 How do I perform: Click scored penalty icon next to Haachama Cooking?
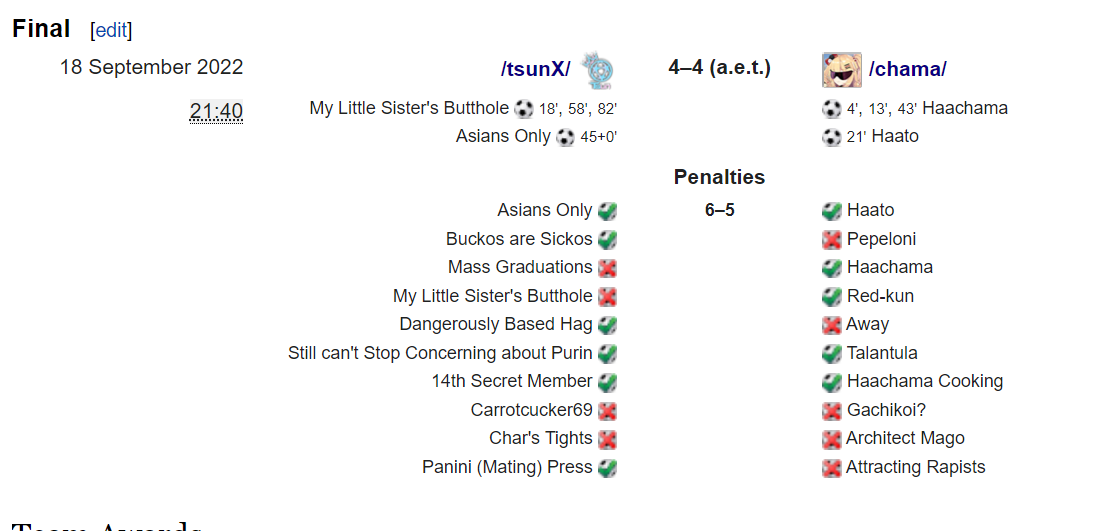point(831,382)
